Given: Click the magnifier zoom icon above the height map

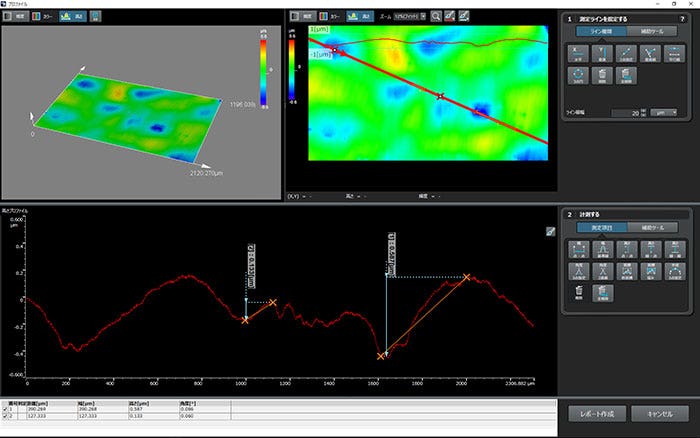Looking at the screenshot, I should (435, 16).
